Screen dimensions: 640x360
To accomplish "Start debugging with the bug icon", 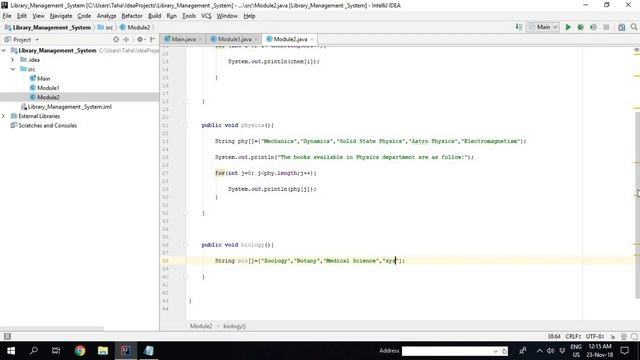I will coord(580,27).
